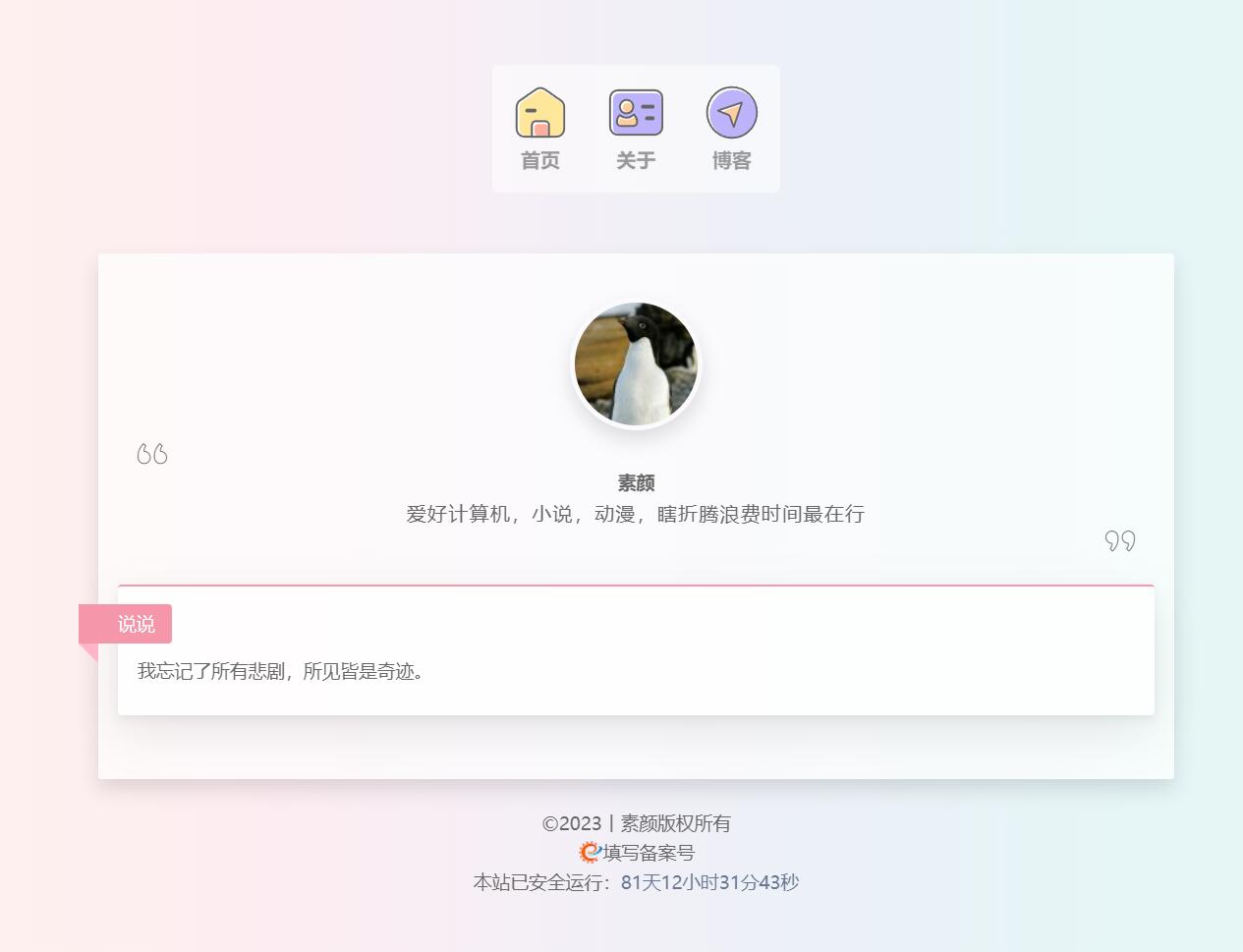
Task: Click the site runtime counter 81天12小时
Action: tap(709, 882)
